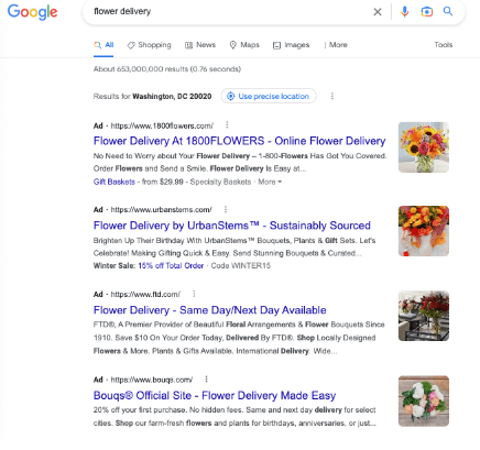Open location options three-dot menu
This screenshot has height=450, width=480.
[x=332, y=96]
